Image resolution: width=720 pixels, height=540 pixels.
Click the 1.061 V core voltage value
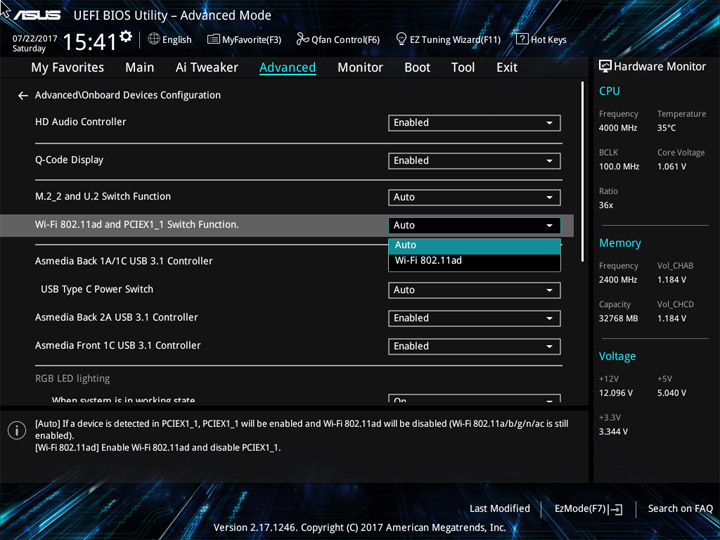click(671, 167)
